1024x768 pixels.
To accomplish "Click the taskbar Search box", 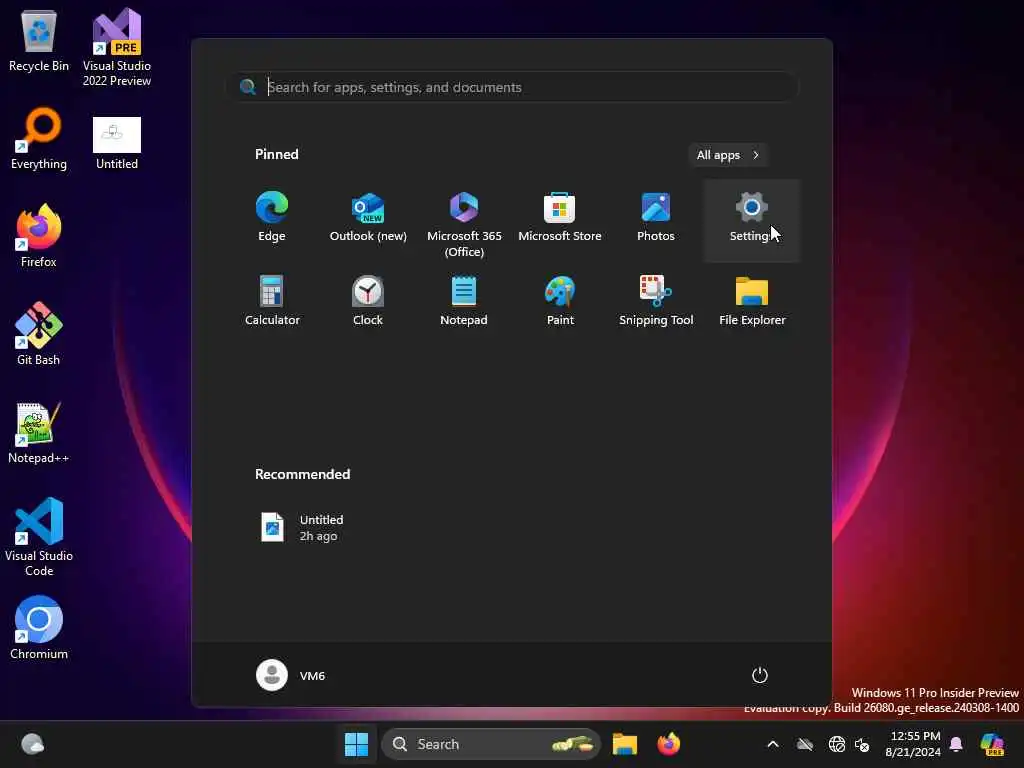I will [x=490, y=744].
